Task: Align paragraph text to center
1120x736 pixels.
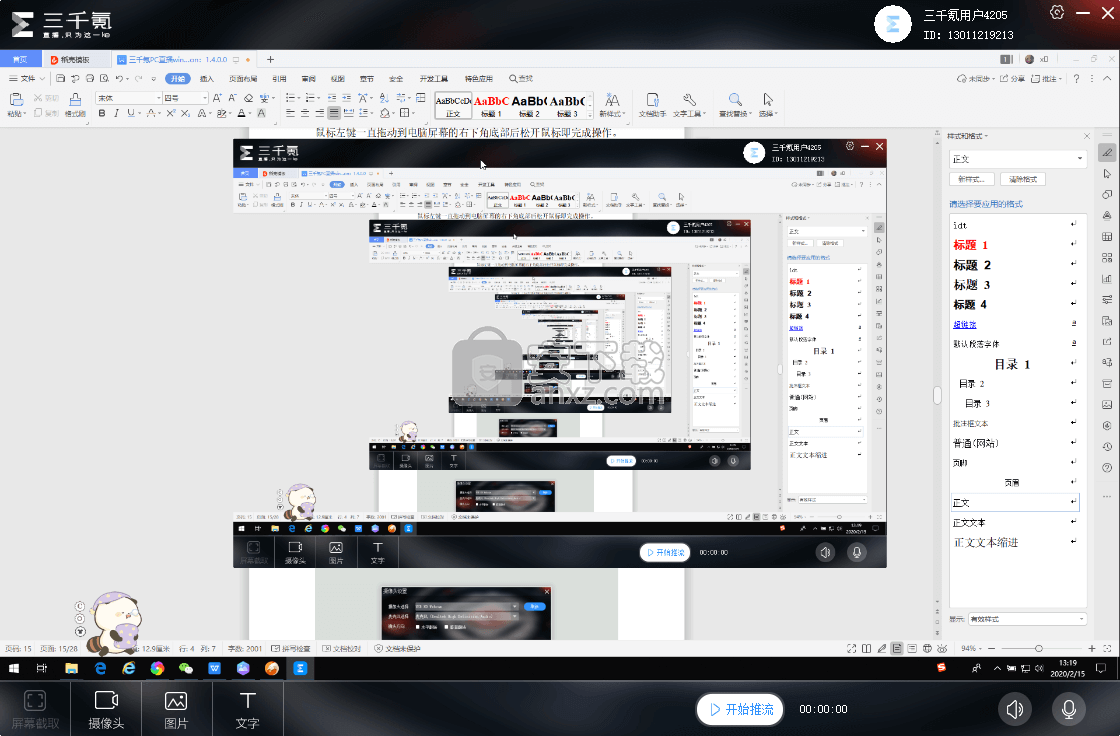Action: click(x=305, y=113)
